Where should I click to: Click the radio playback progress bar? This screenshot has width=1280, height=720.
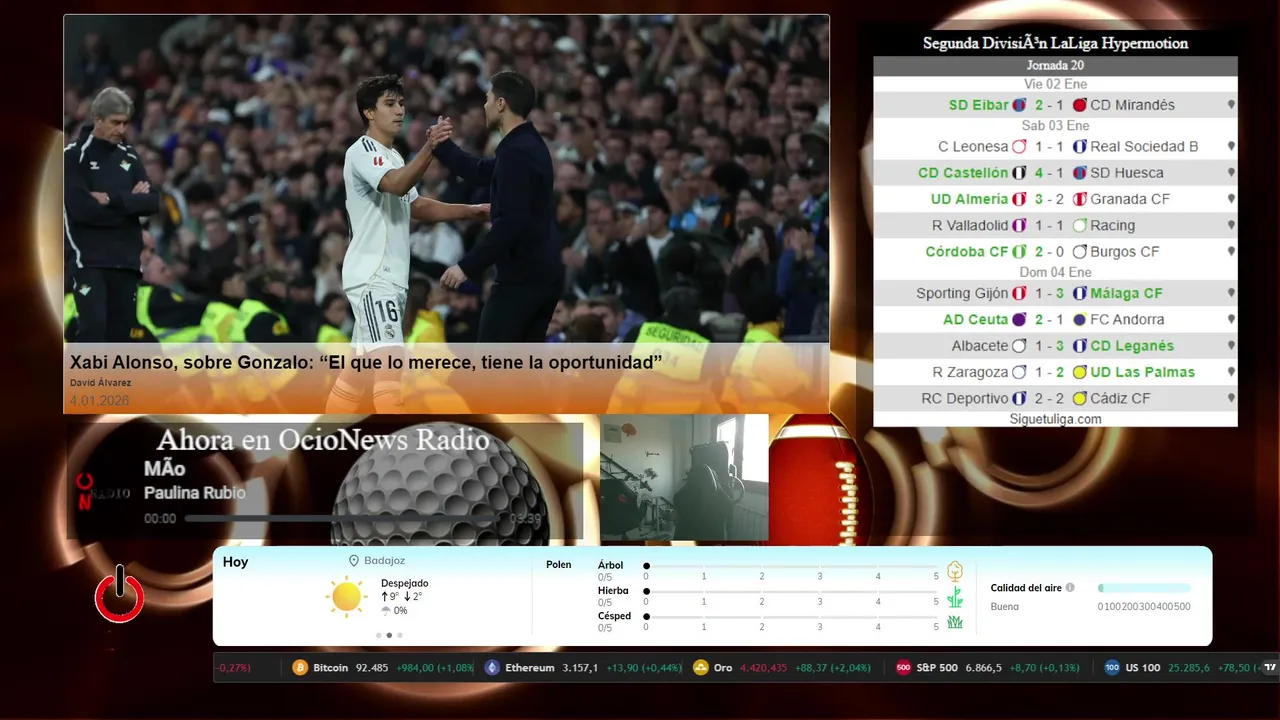344,519
